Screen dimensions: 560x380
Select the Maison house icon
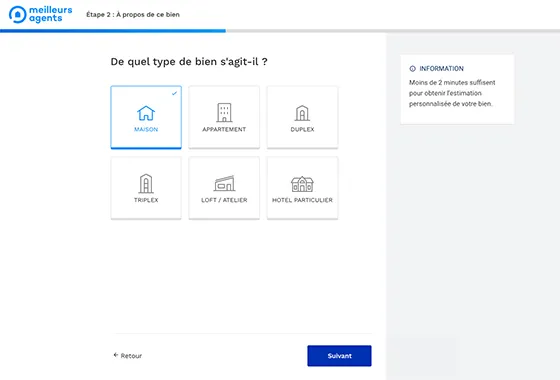click(x=146, y=113)
